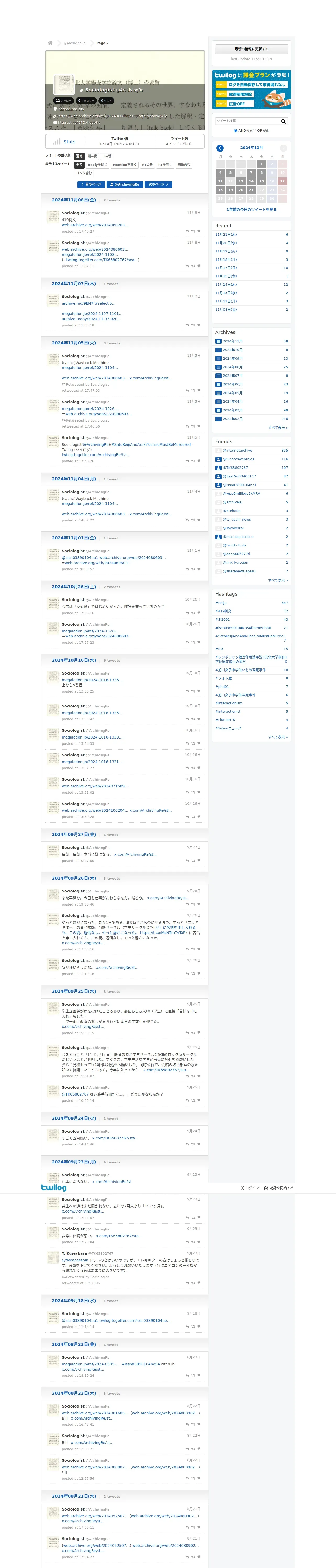Click the reply icon on the 419例文 tweet

coord(187,231)
